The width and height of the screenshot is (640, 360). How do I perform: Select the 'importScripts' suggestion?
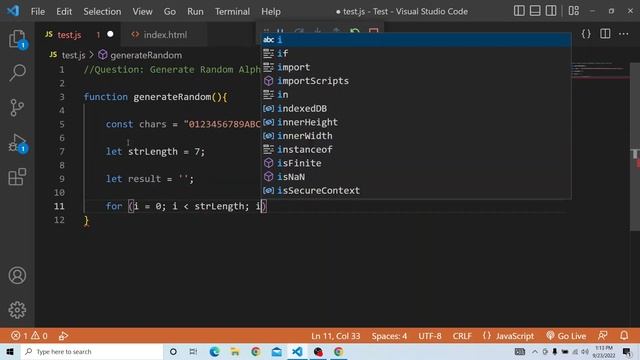pos(416,81)
